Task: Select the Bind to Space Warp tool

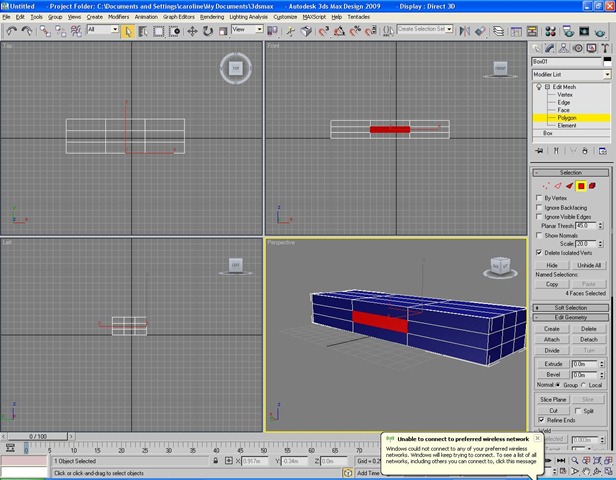Action: [76, 31]
